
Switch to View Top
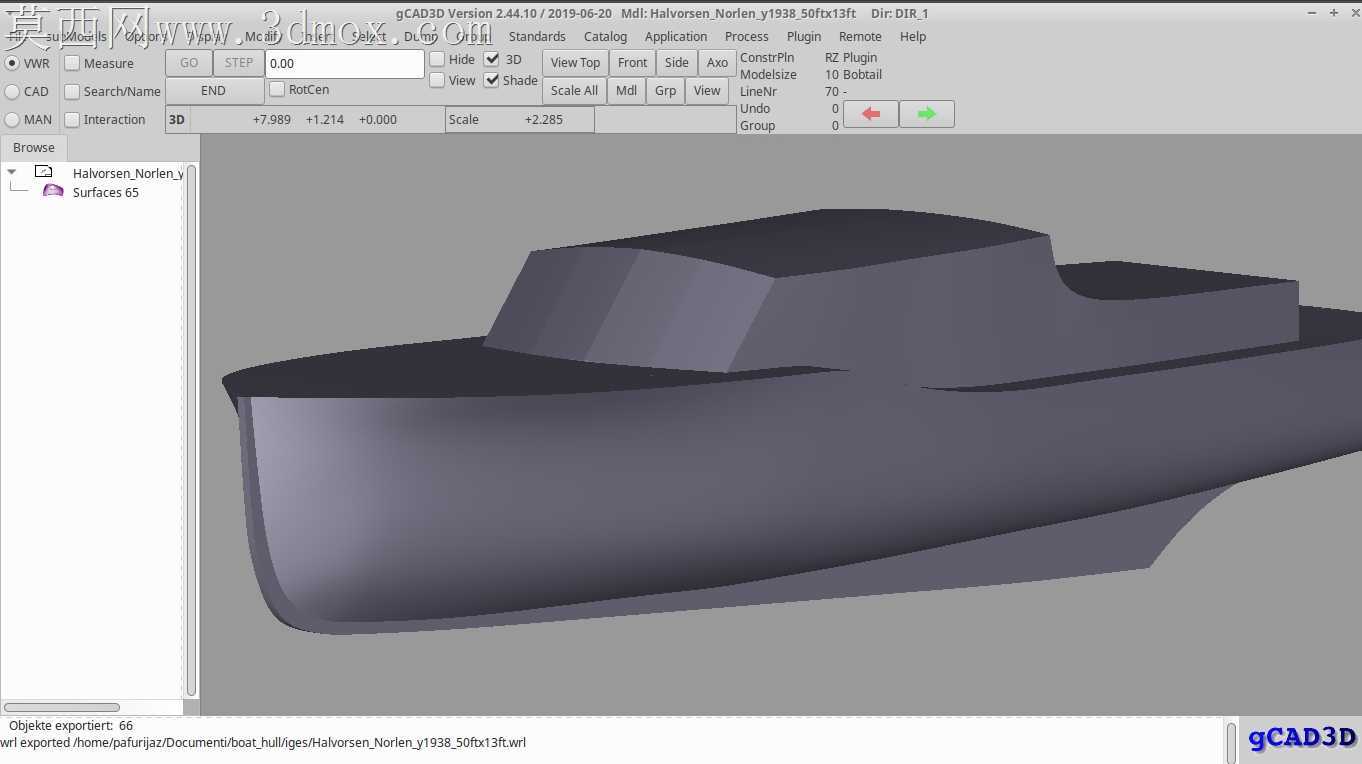(x=575, y=62)
